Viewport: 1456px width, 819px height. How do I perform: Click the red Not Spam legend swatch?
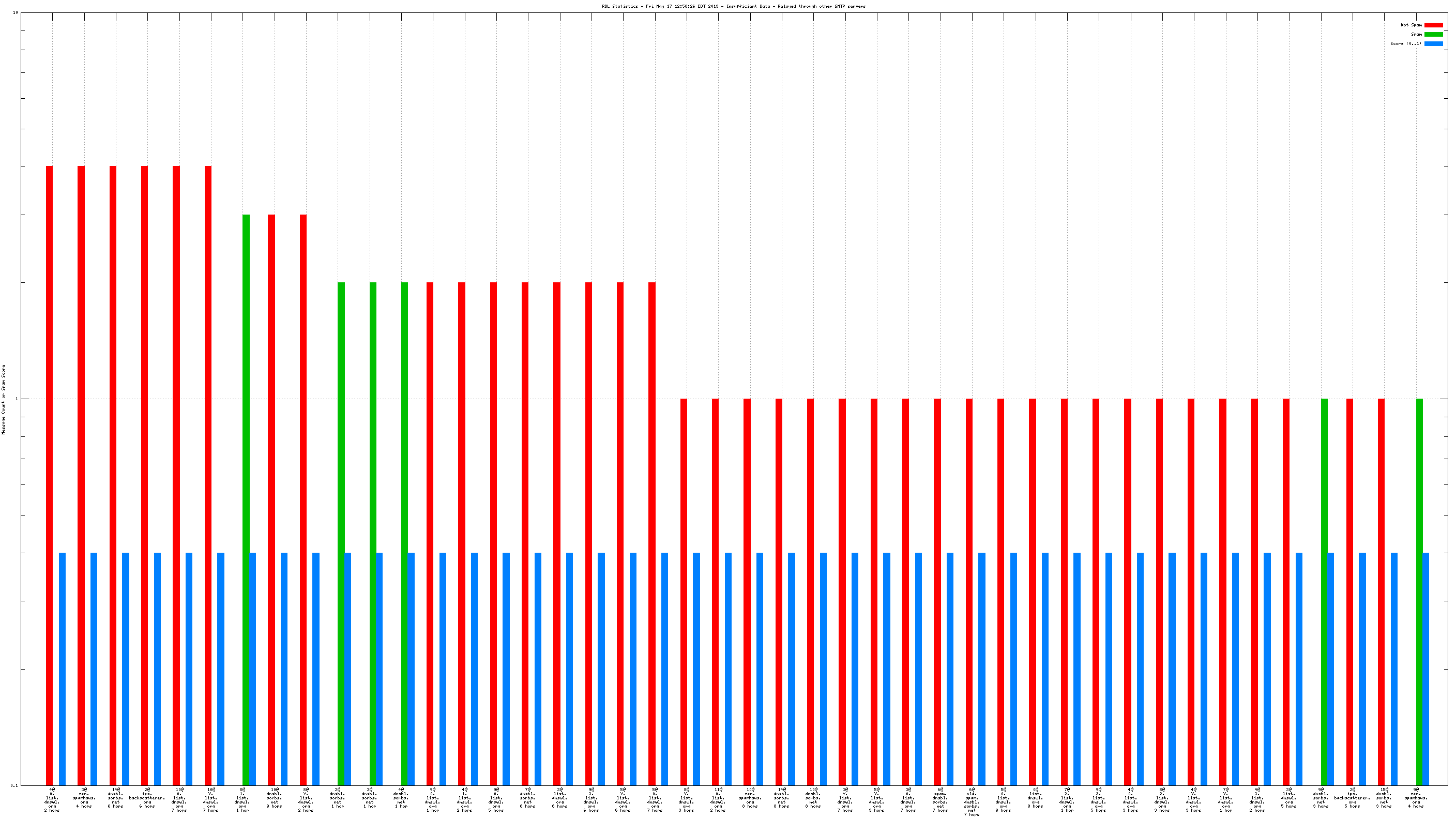click(1433, 25)
